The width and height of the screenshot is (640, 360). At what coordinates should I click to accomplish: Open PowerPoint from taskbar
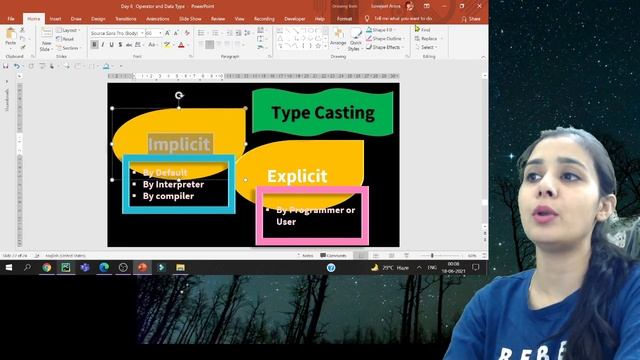tap(142, 267)
